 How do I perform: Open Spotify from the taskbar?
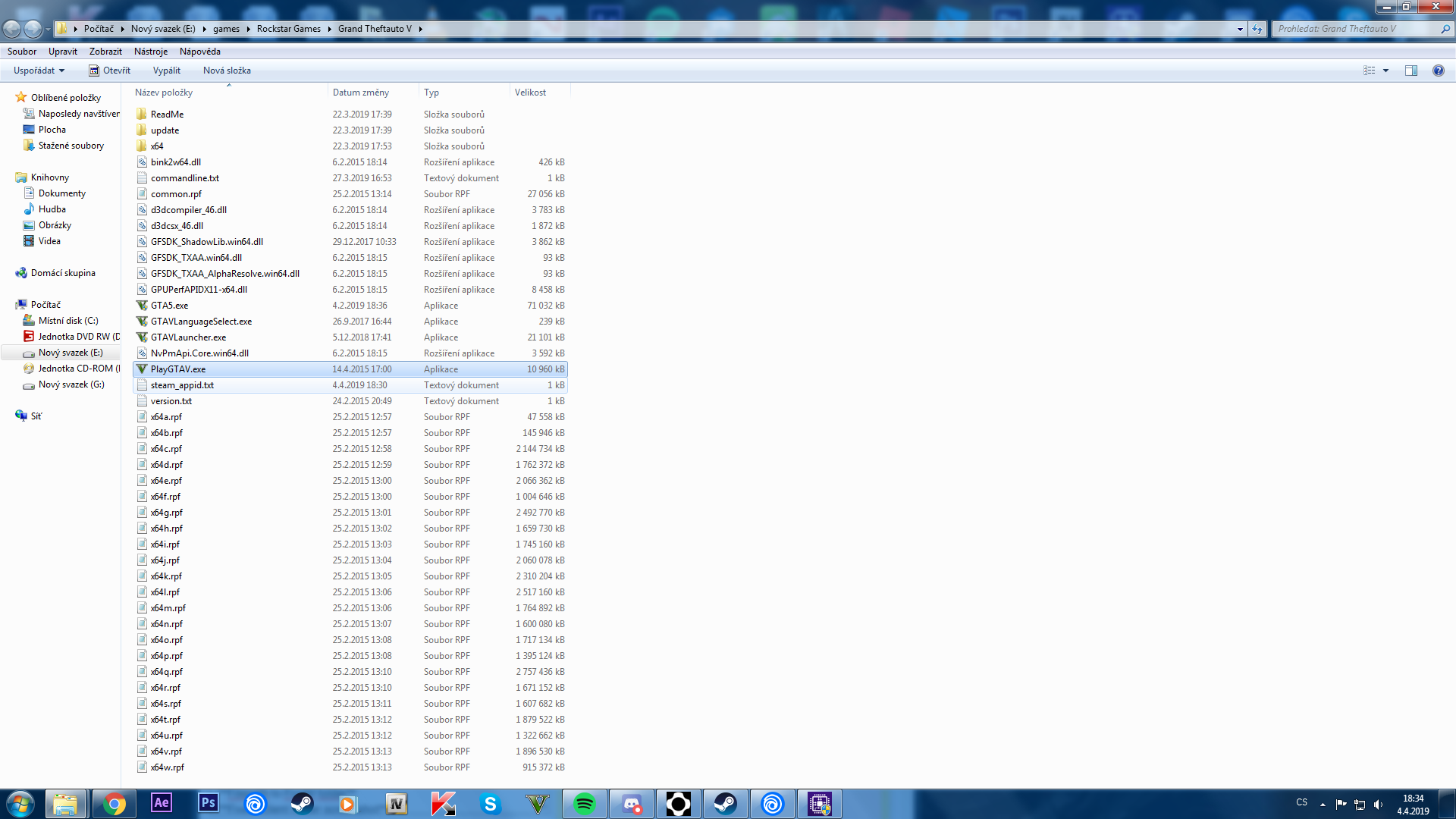point(585,804)
